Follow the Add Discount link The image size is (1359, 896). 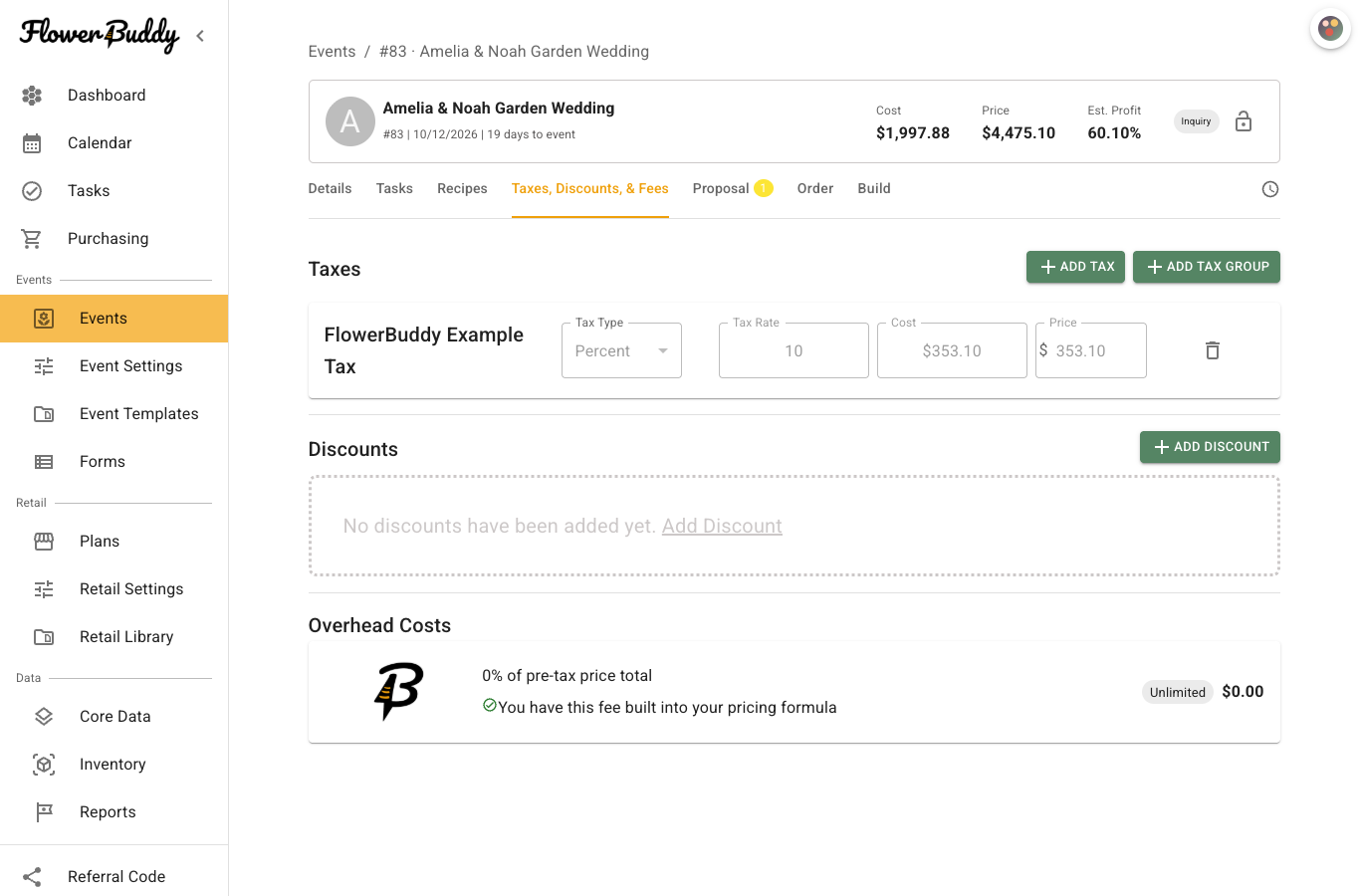pyautogui.click(x=722, y=526)
